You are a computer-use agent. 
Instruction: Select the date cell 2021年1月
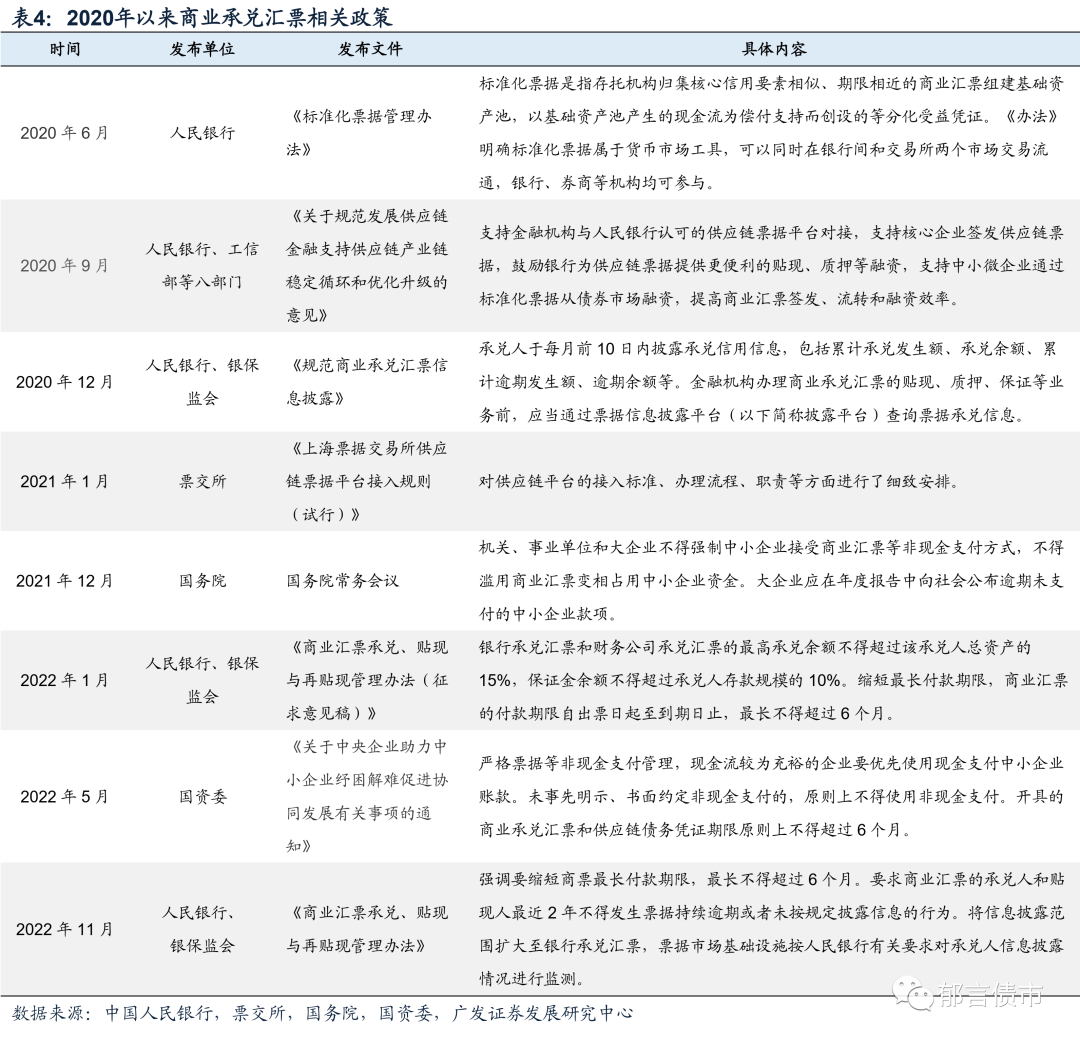[65, 482]
